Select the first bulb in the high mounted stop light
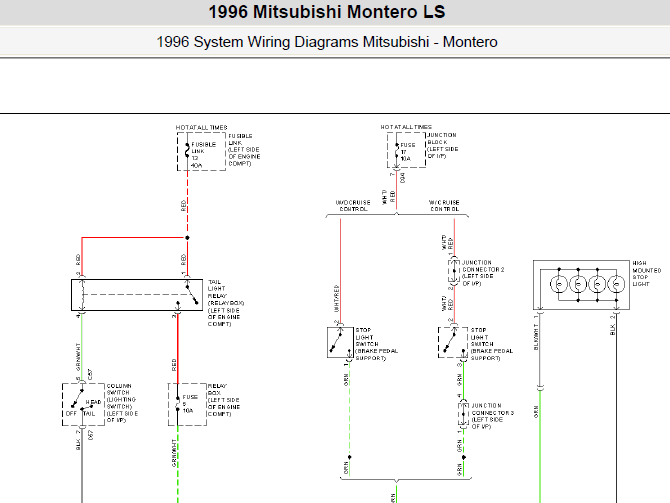 [x=559, y=284]
